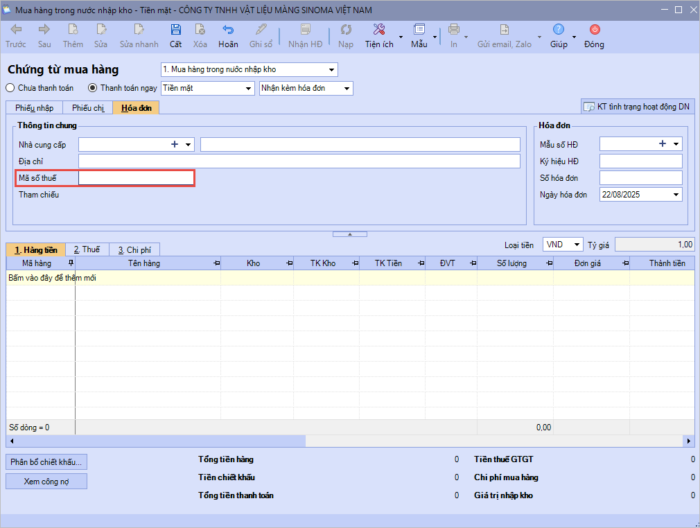Click the Cất (save) toolbar icon

coord(175,31)
